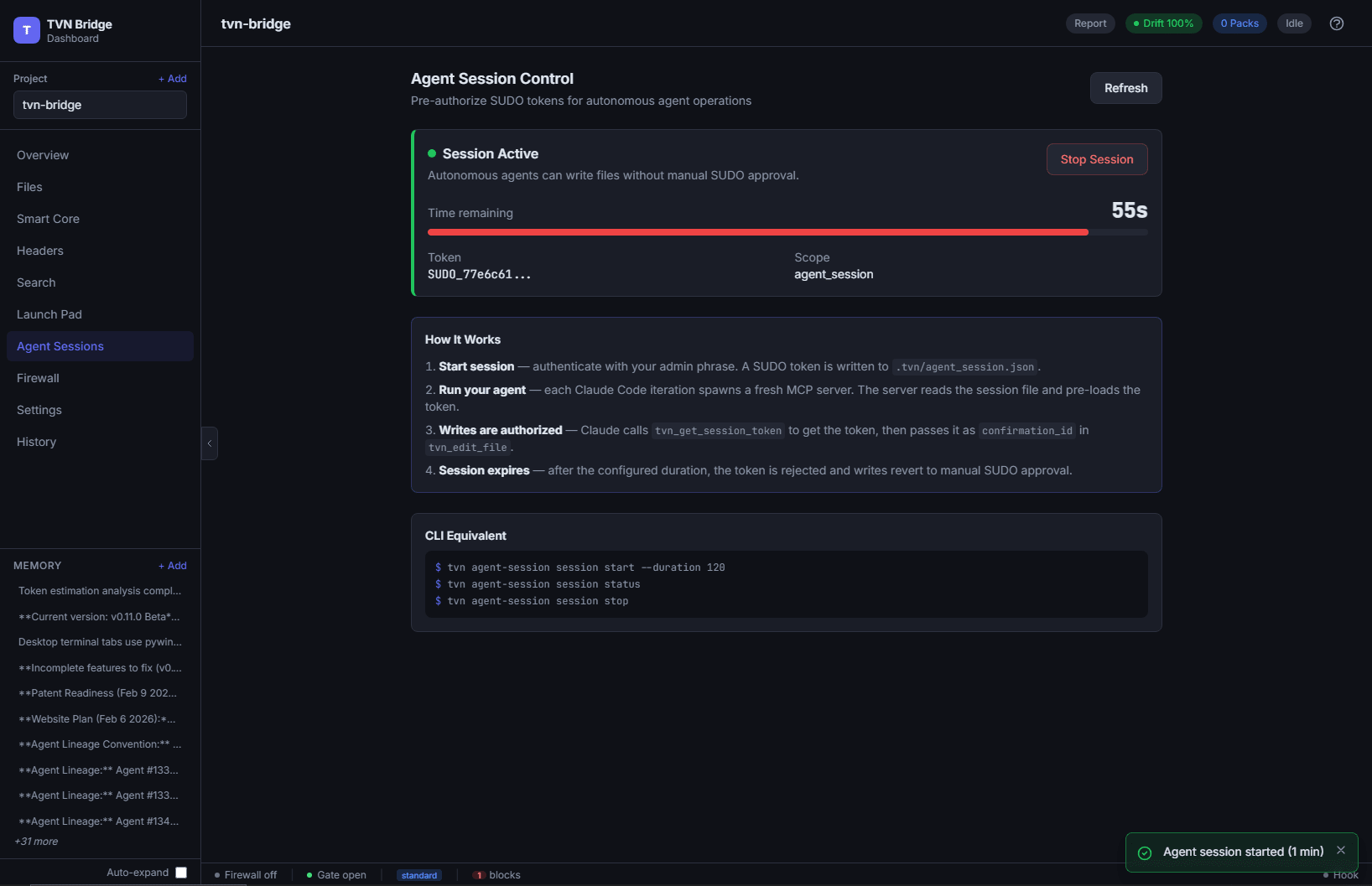The height and width of the screenshot is (886, 1372).
Task: Click the TVN Bridge logo icon
Action: [26, 30]
